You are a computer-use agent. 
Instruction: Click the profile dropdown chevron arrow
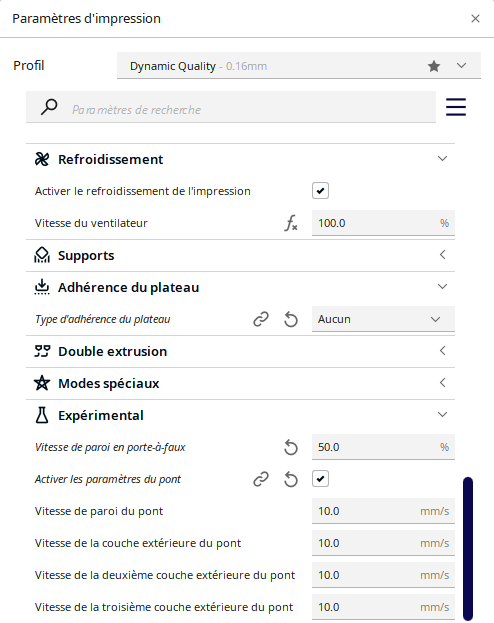461,66
